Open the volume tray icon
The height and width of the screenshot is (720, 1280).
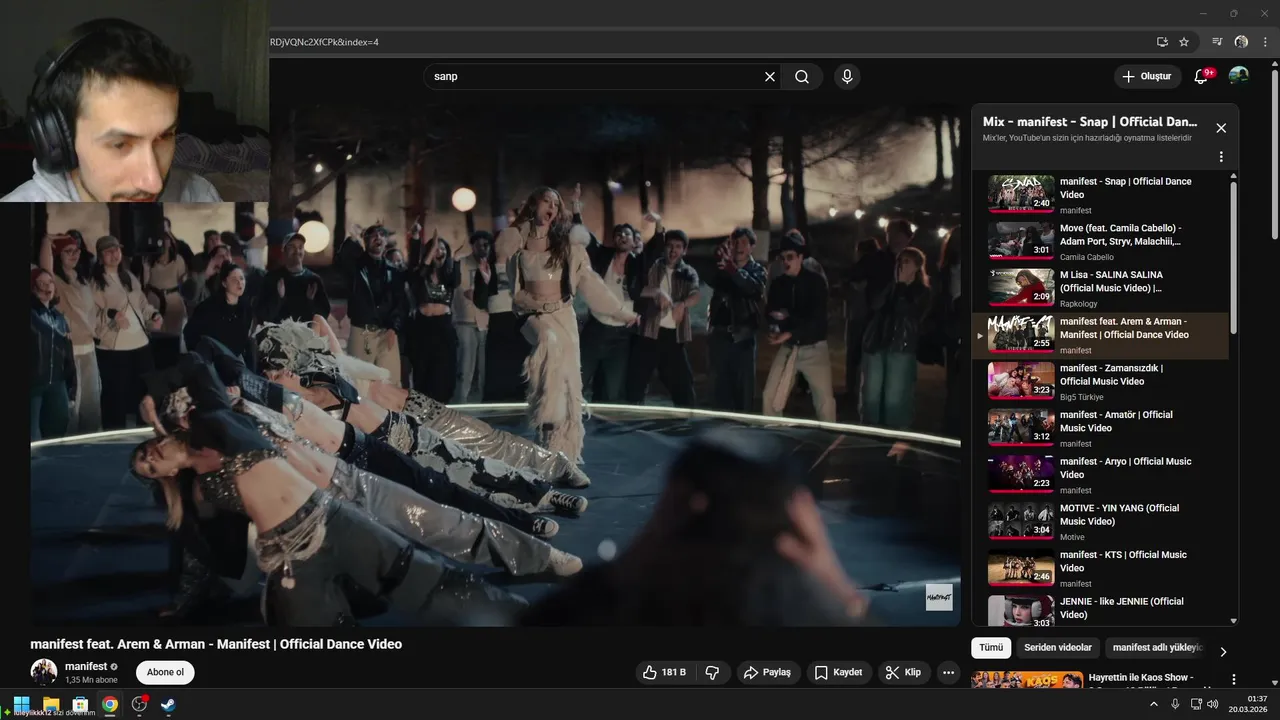1213,704
